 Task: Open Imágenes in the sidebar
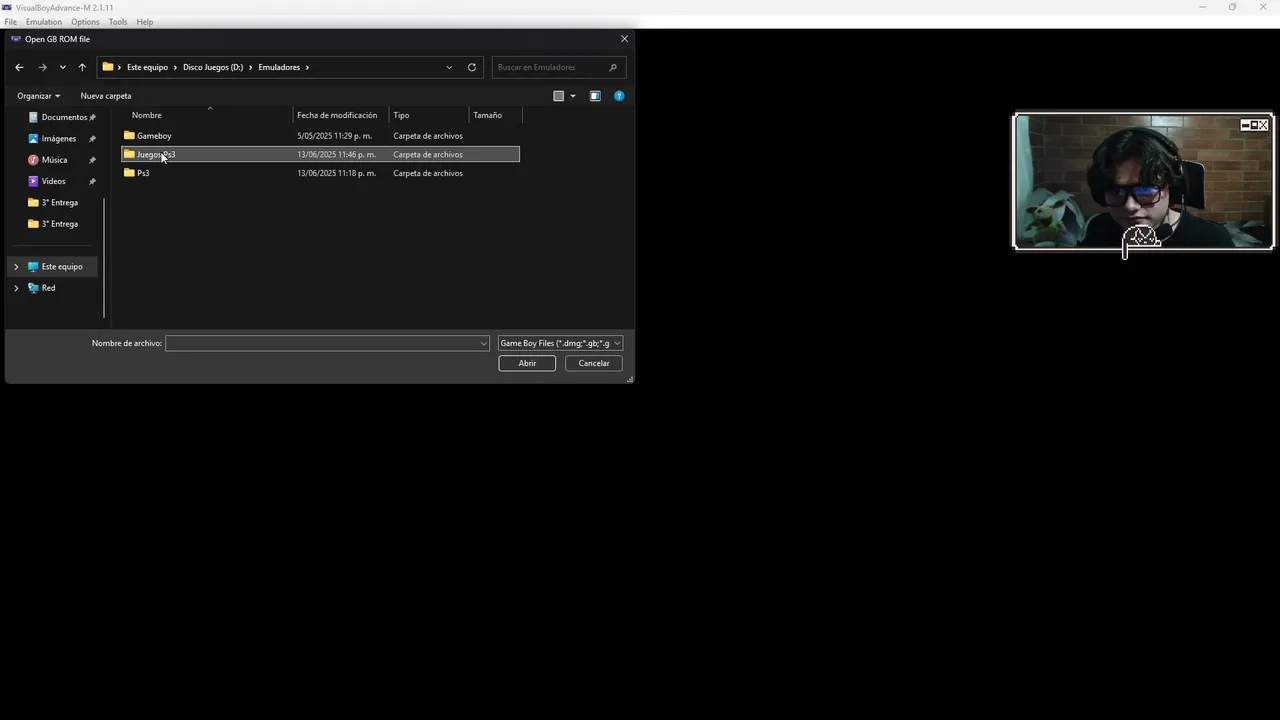(58, 139)
